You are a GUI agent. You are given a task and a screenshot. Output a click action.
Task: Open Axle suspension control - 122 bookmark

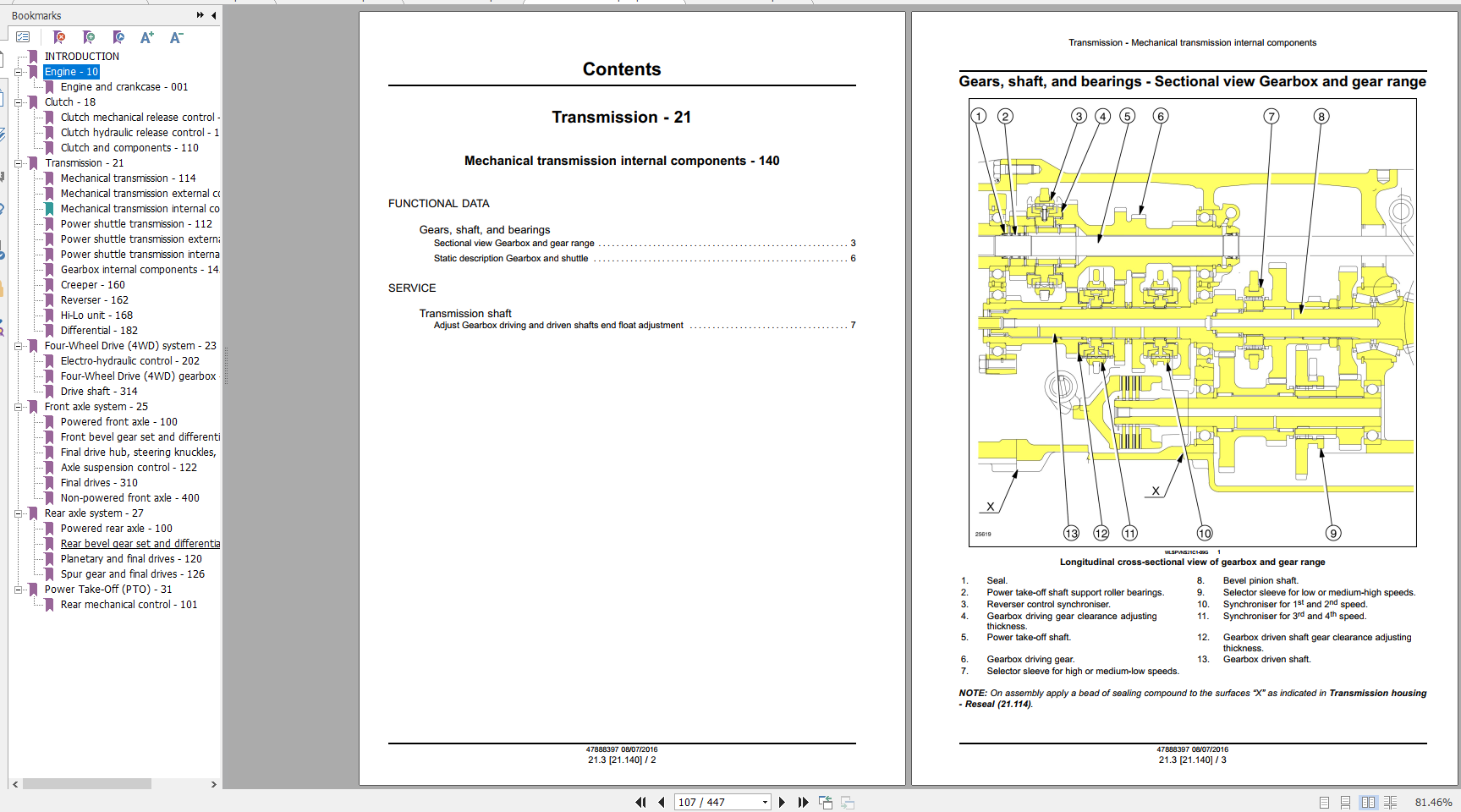129,468
